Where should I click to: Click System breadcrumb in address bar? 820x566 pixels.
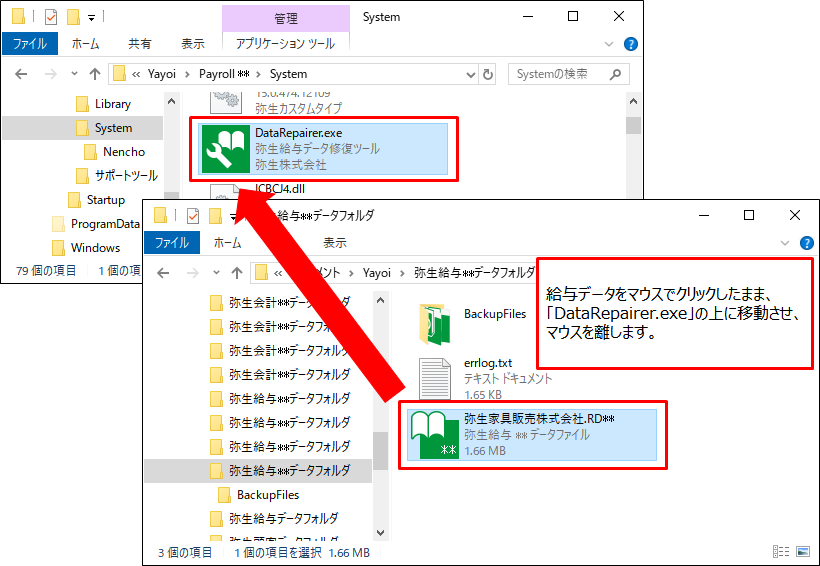[288, 74]
